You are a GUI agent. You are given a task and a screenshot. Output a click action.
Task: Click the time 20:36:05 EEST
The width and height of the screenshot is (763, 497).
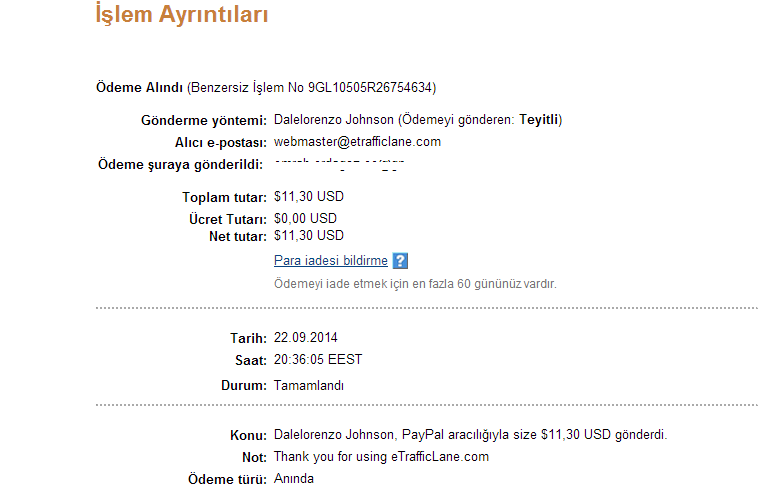318,360
